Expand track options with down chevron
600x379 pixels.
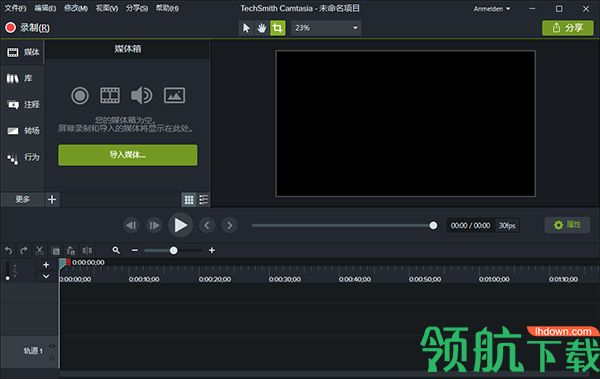[x=46, y=276]
